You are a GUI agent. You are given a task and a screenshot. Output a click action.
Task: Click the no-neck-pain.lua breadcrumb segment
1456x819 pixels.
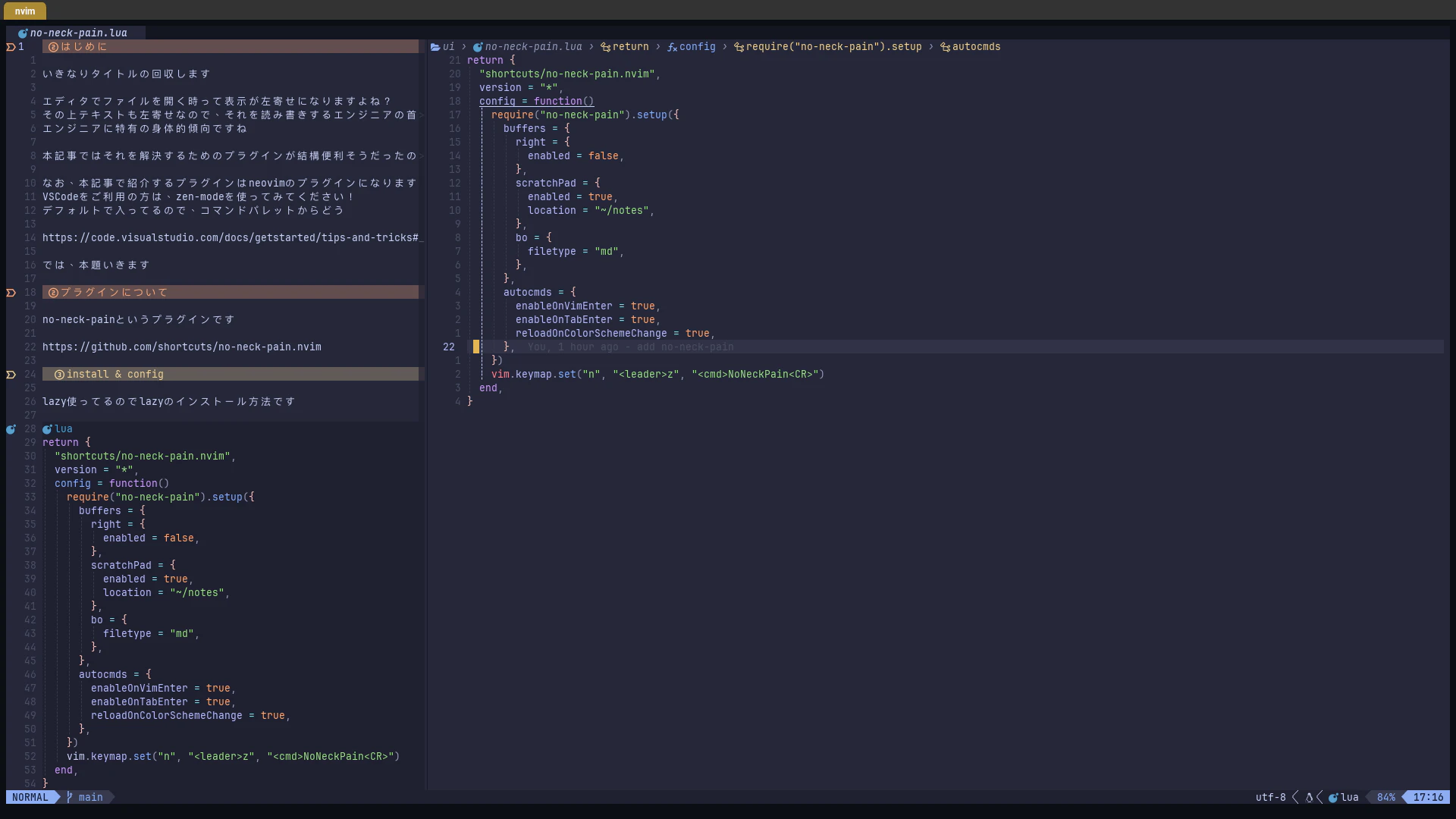[x=534, y=47]
